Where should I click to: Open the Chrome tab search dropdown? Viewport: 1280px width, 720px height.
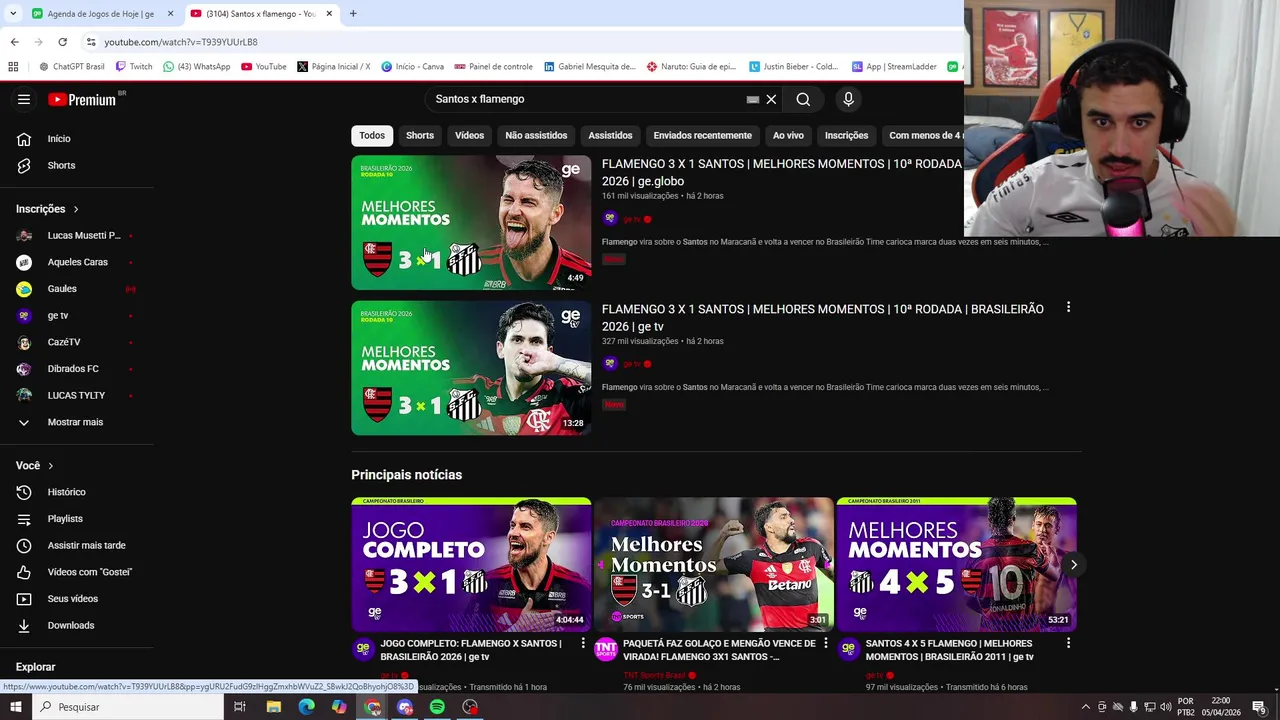(x=13, y=14)
